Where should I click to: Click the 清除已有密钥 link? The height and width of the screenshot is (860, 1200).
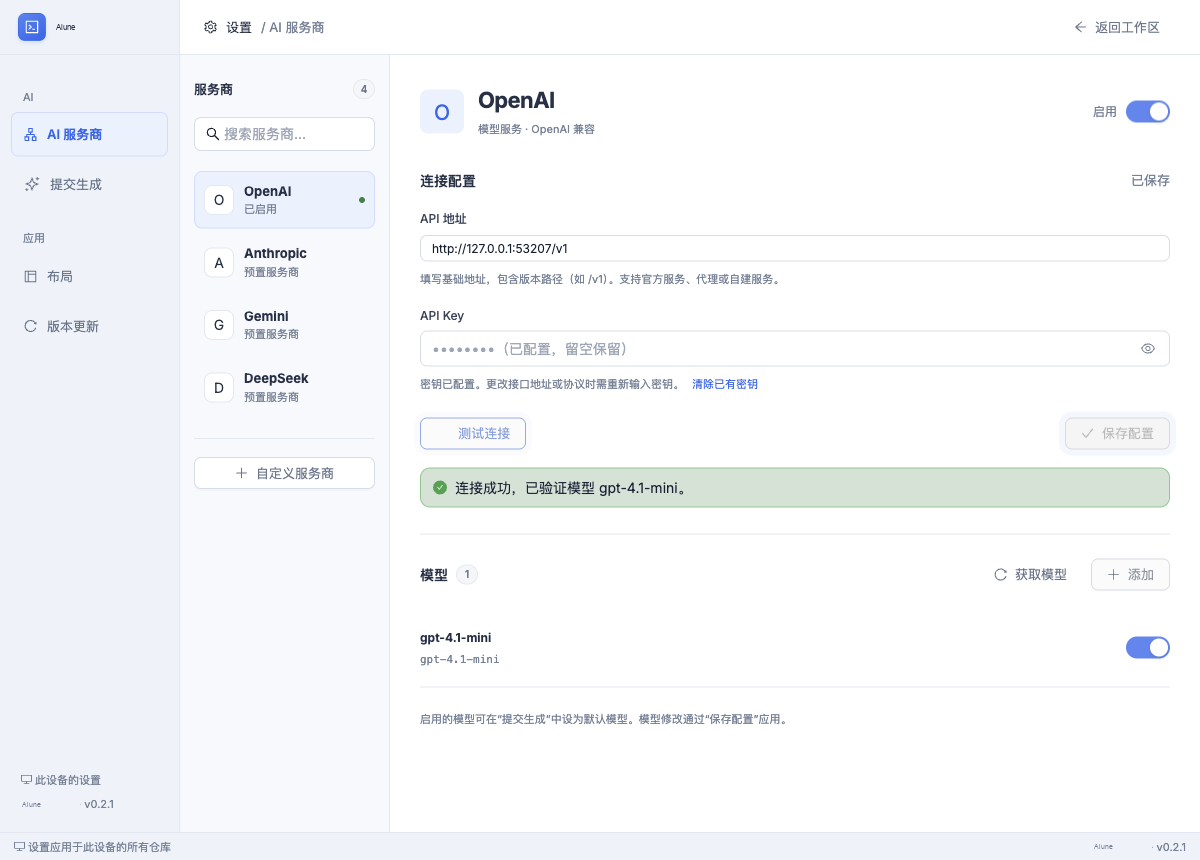click(725, 384)
